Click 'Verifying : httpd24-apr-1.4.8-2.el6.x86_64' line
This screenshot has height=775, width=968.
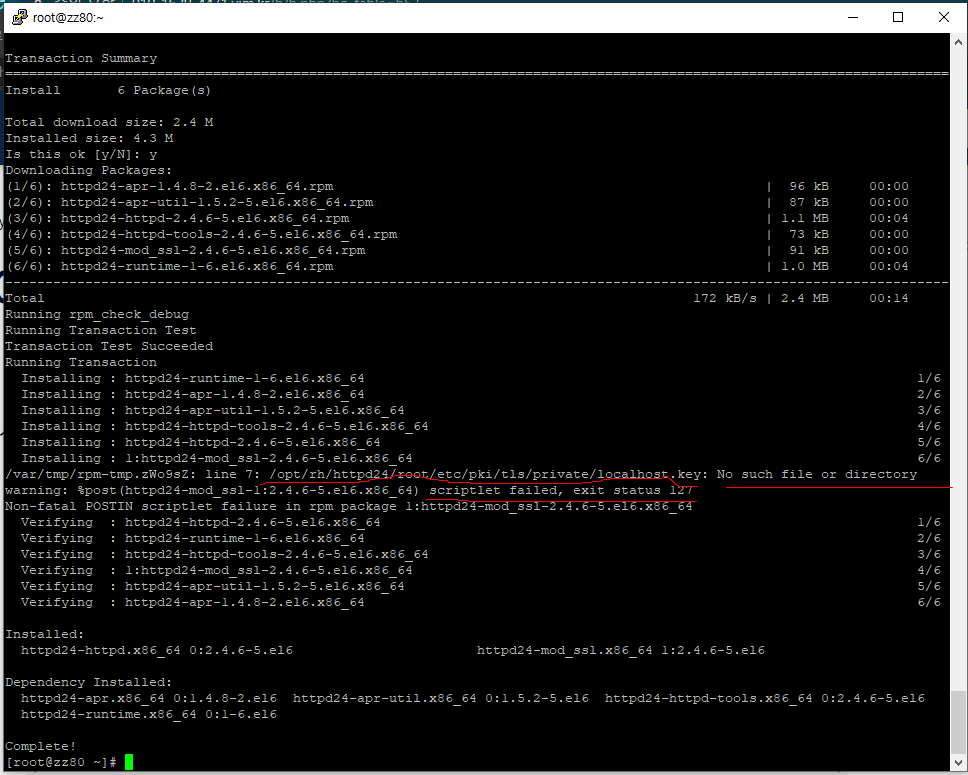[x=481, y=603]
